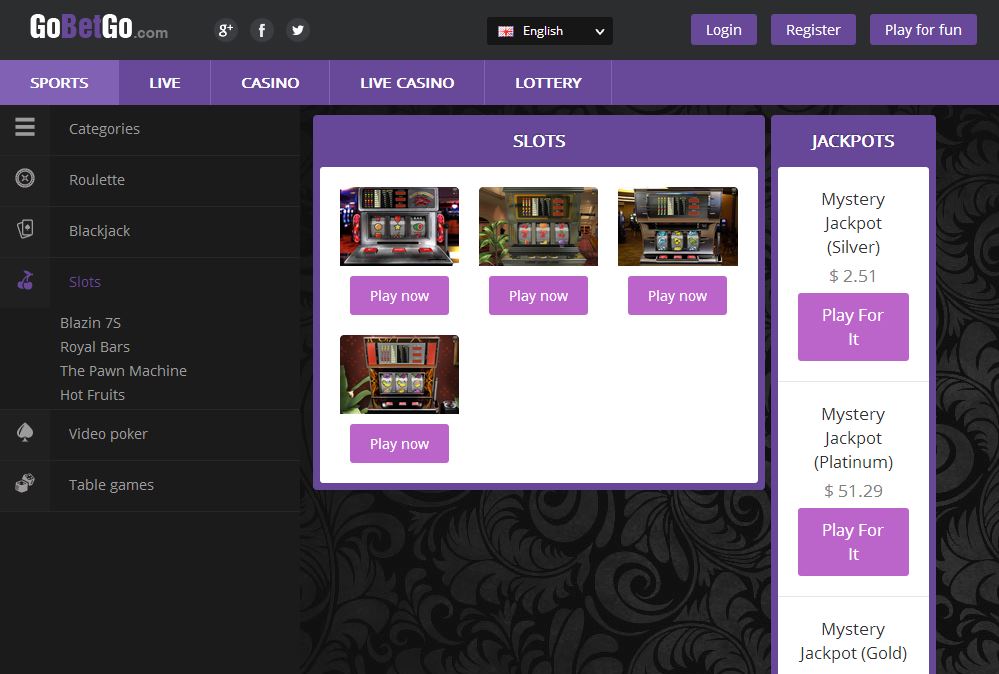Switch to the LIVE tab
999x674 pixels.
point(164,83)
